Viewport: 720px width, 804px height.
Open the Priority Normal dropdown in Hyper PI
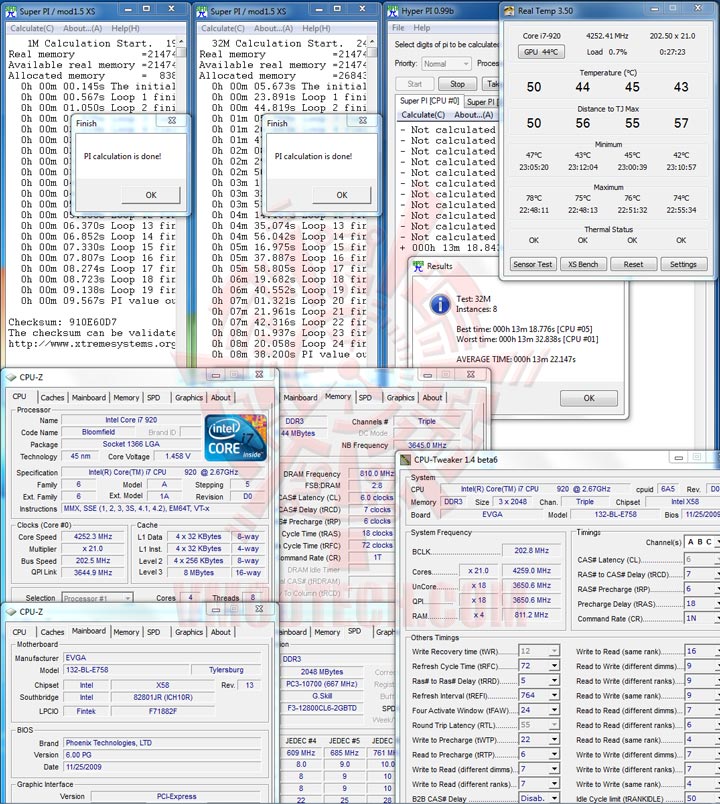(x=446, y=64)
